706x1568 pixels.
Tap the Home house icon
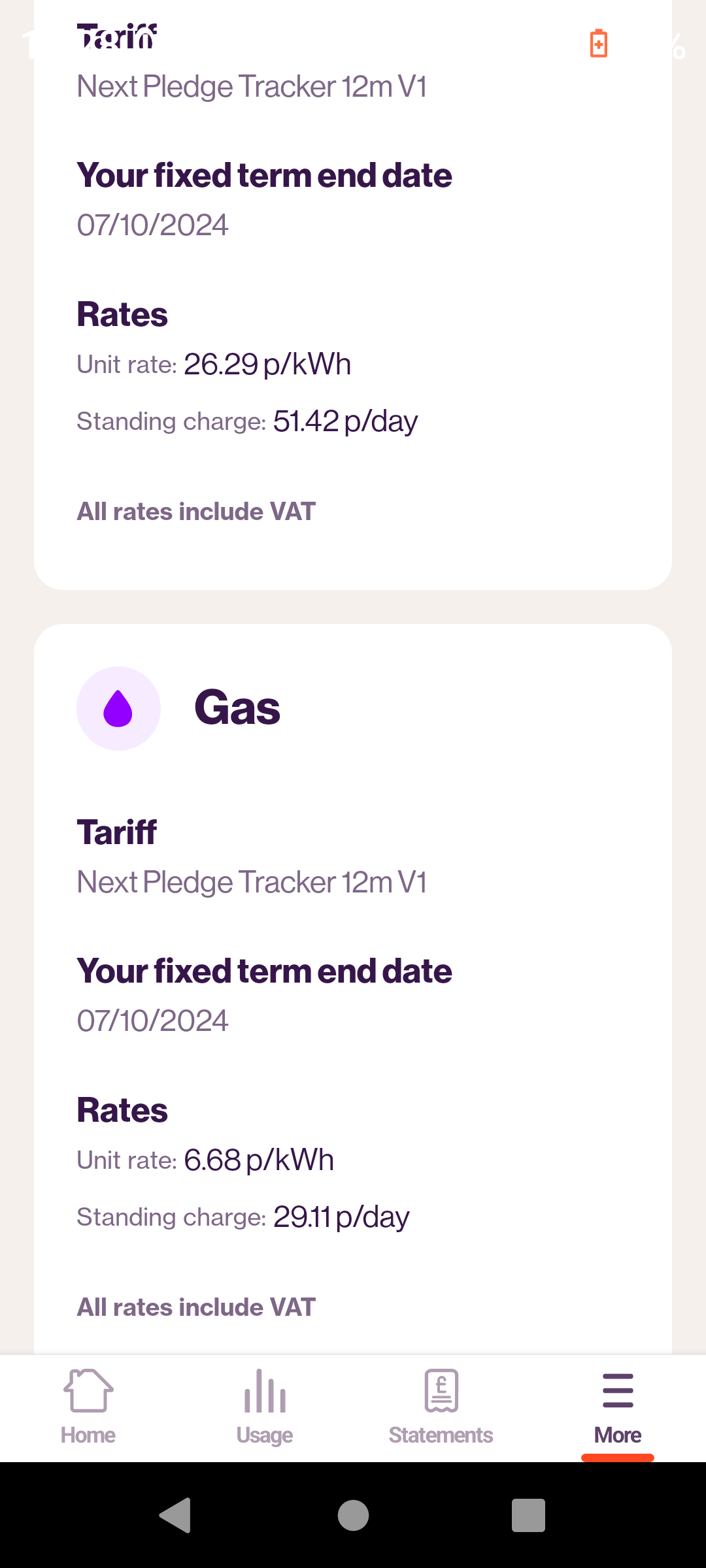click(x=88, y=1391)
